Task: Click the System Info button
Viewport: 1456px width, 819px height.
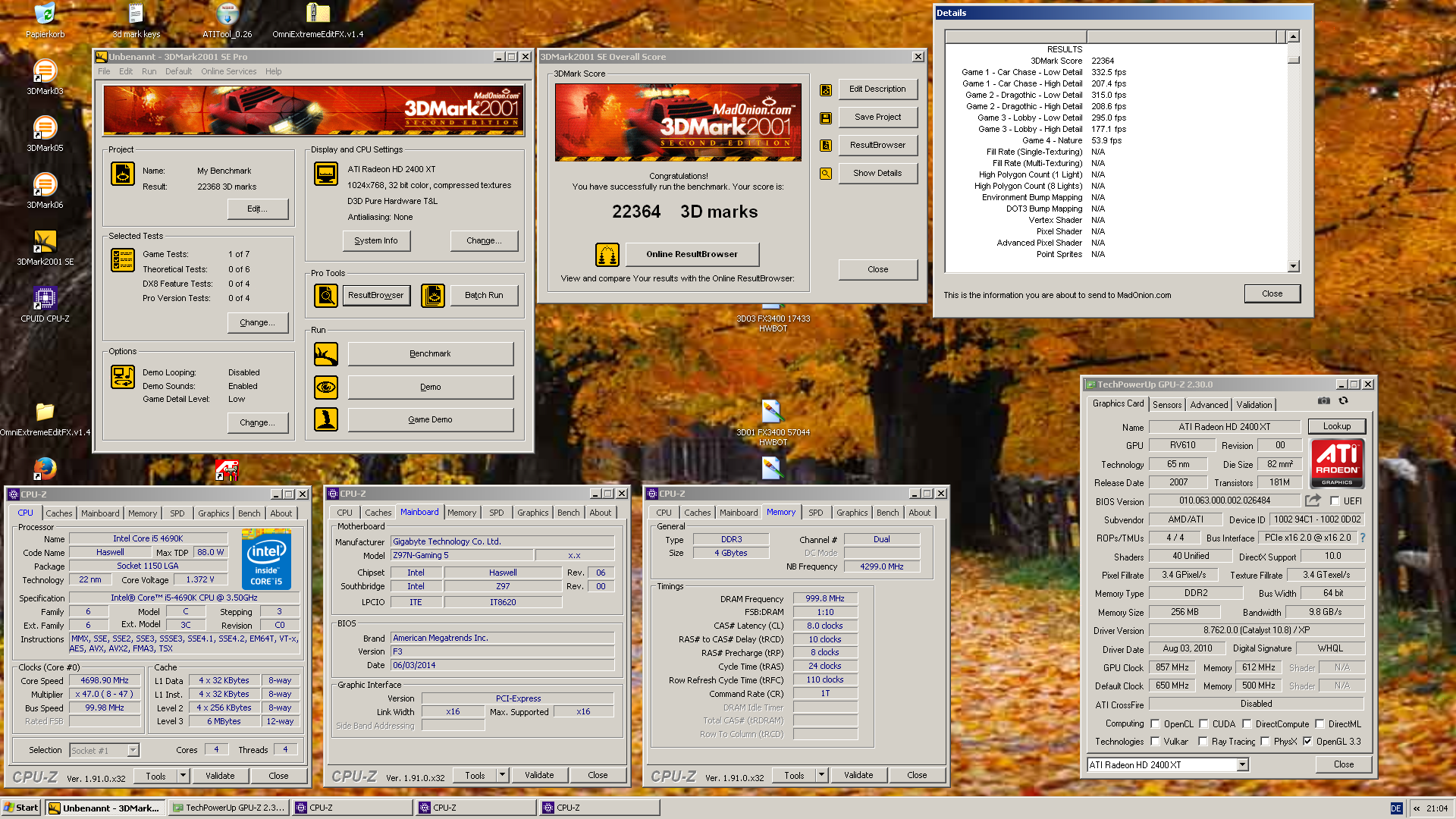Action: pyautogui.click(x=376, y=241)
